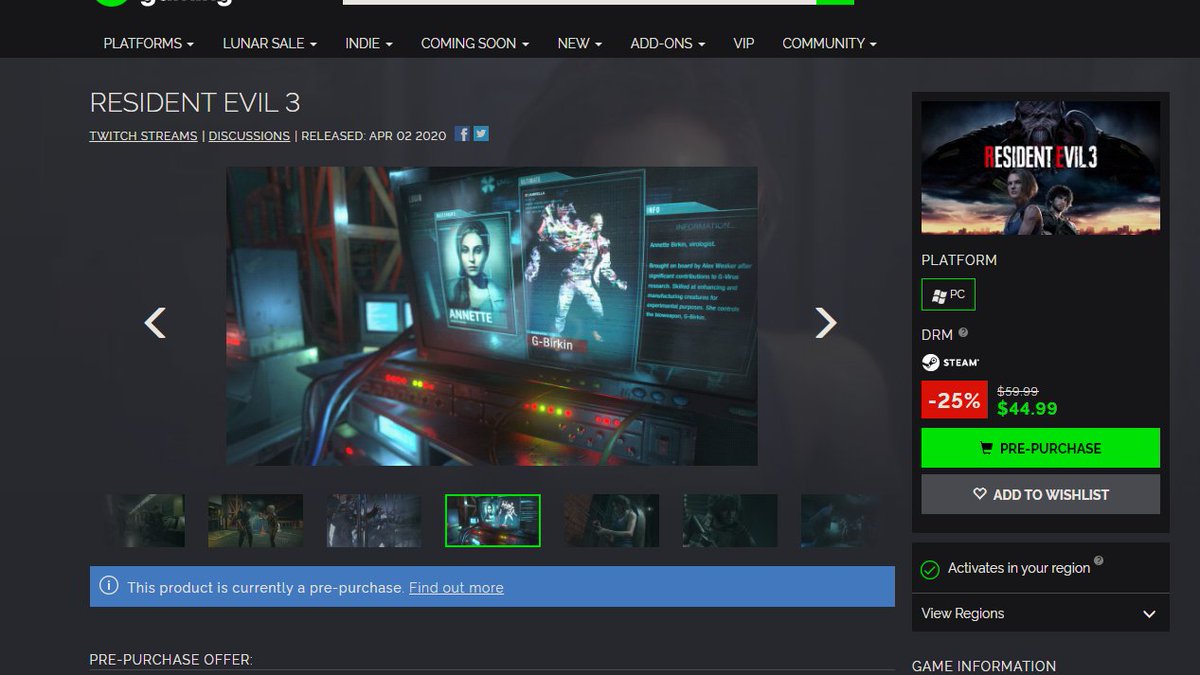This screenshot has height=675, width=1200.
Task: Select the highlighted fourth screenshot thumbnail
Action: (x=492, y=520)
